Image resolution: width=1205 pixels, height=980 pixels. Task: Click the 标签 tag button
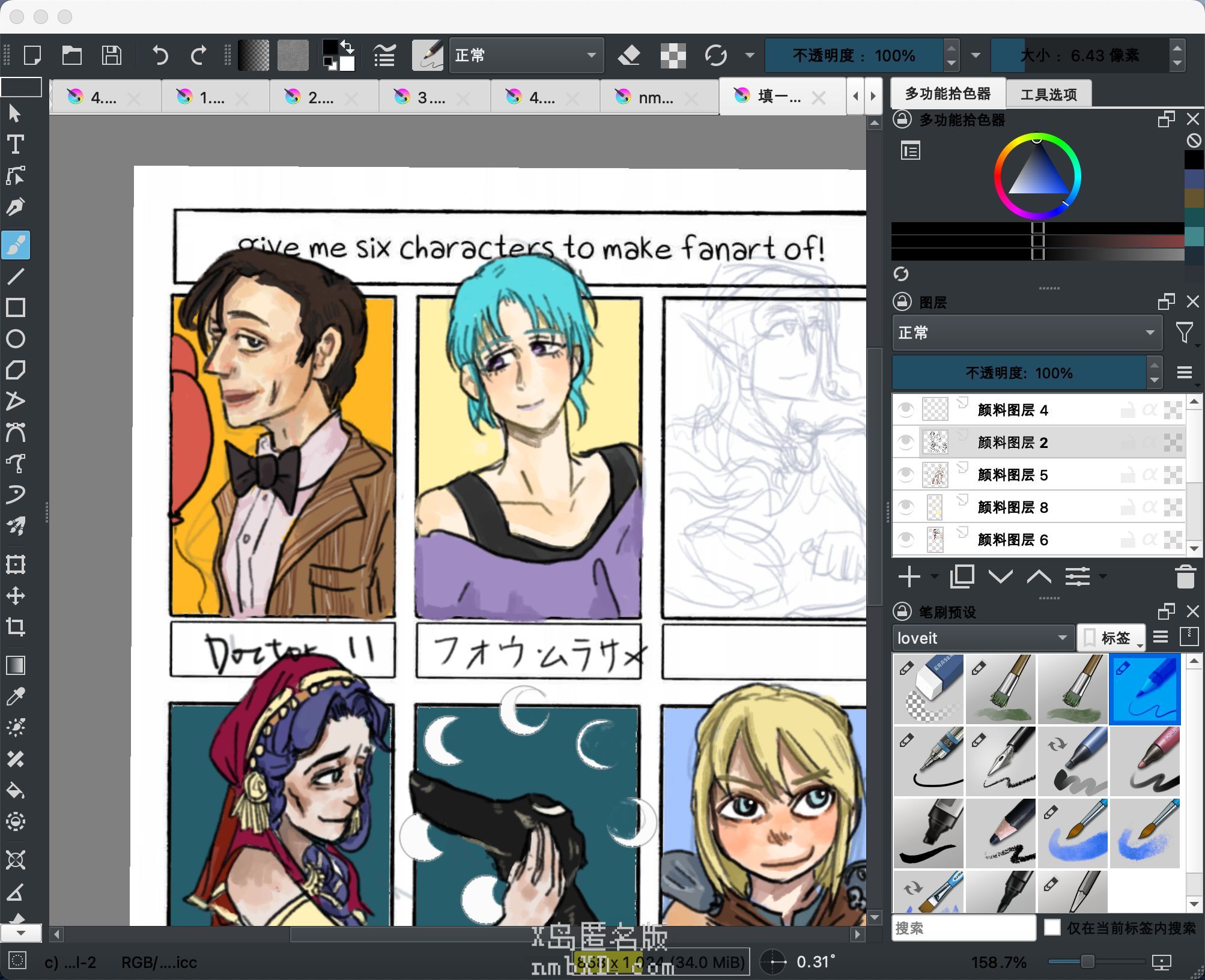point(1112,638)
